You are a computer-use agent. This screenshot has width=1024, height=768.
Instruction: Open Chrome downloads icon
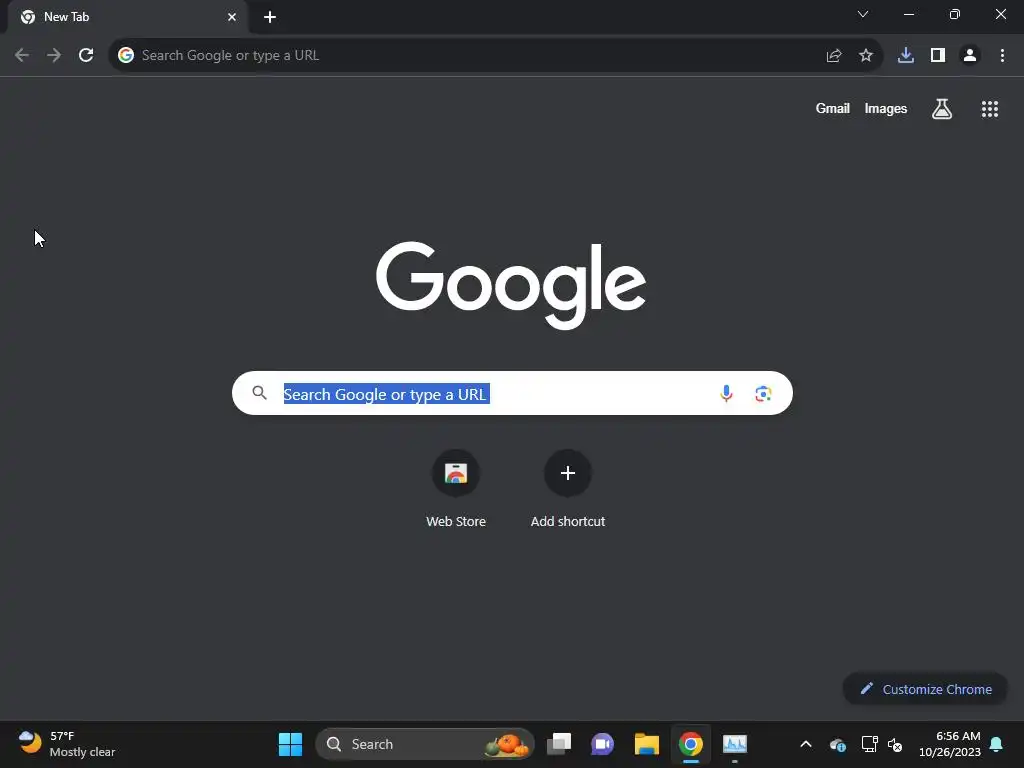906,56
